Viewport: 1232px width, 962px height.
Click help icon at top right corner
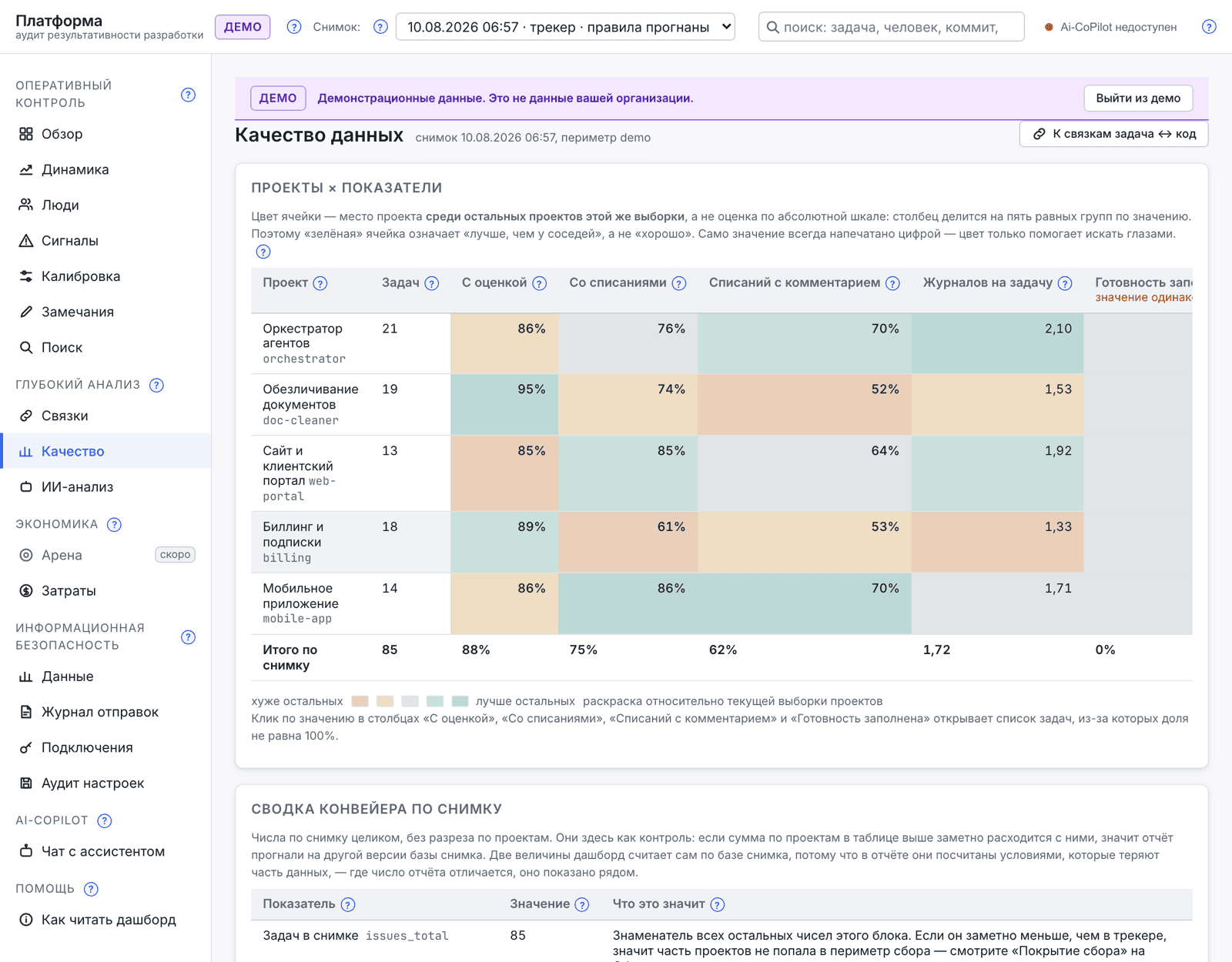pyautogui.click(x=1209, y=27)
